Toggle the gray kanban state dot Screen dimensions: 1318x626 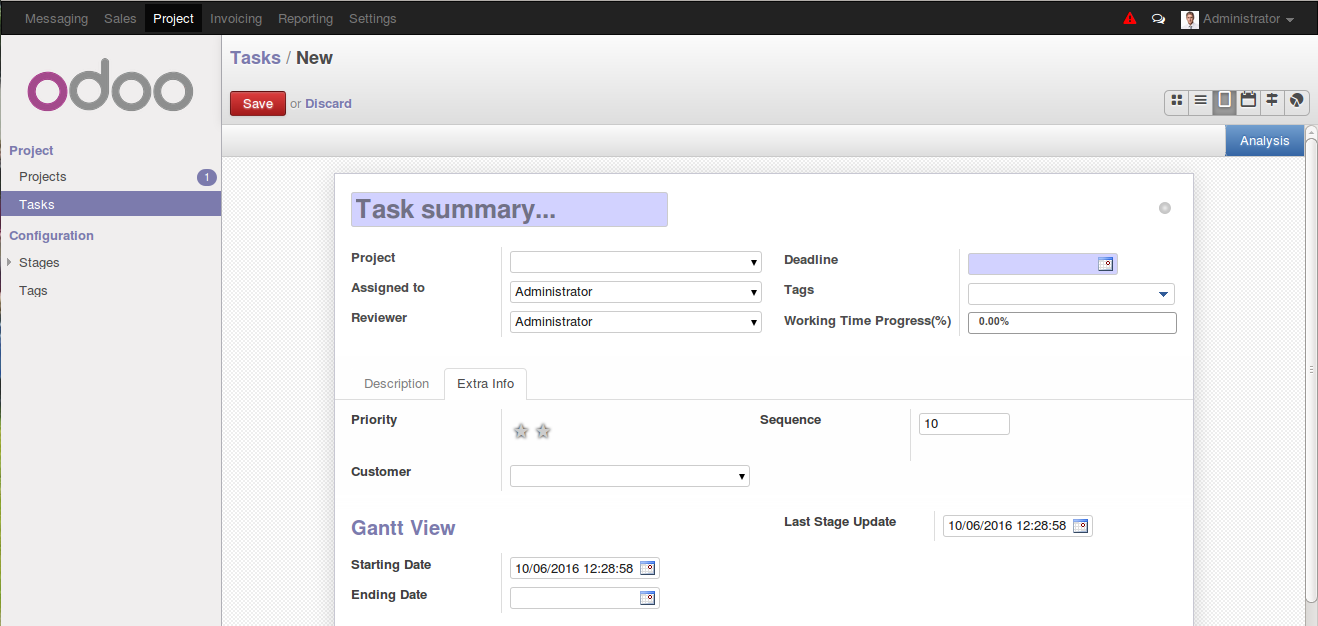coord(1164,208)
